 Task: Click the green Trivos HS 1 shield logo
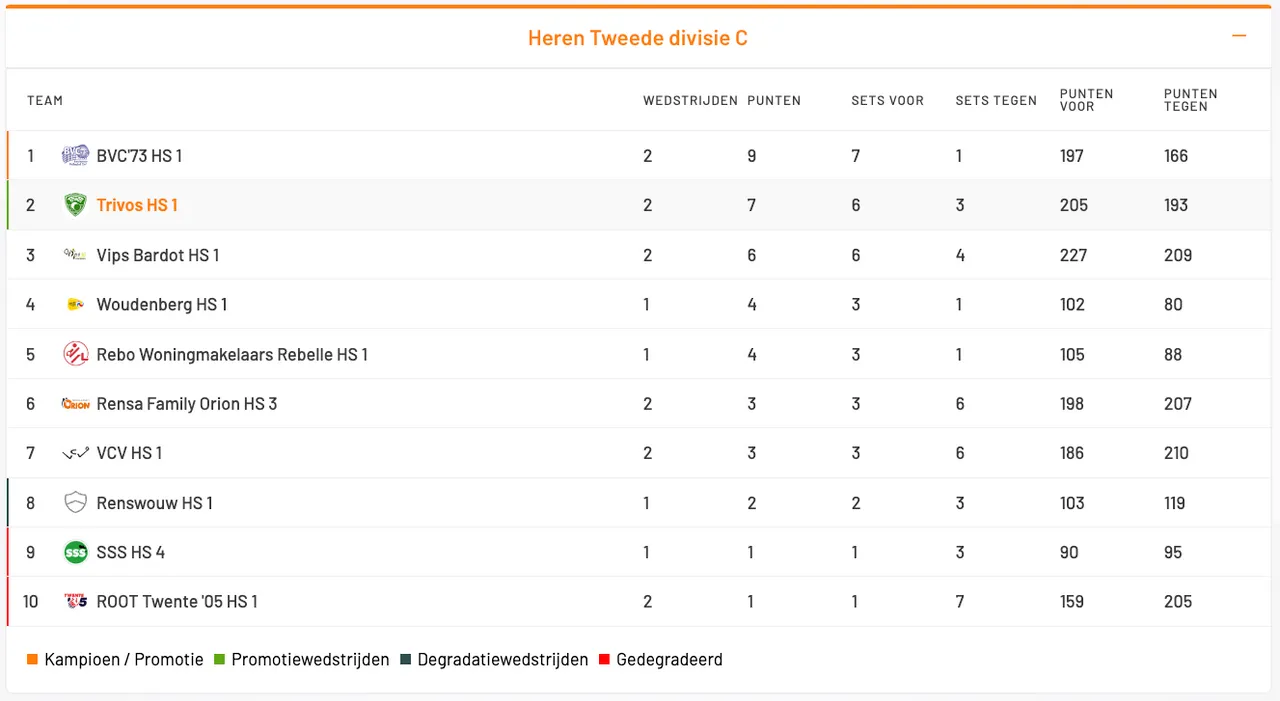coord(75,205)
